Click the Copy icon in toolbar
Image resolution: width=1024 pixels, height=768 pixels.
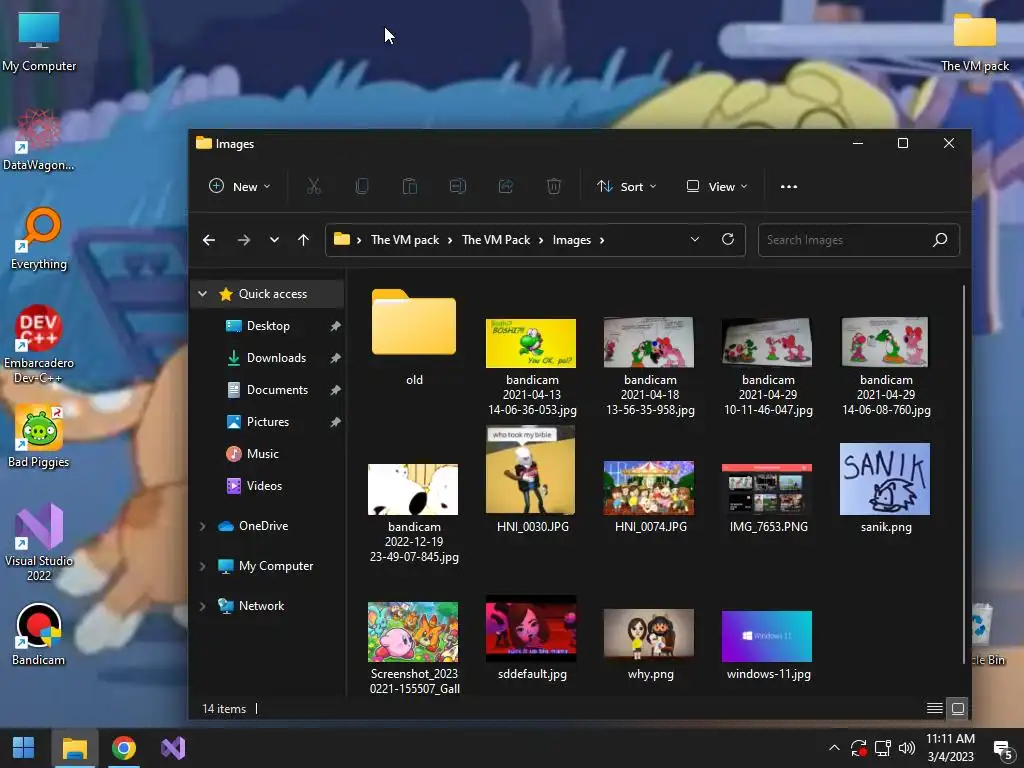point(361,187)
